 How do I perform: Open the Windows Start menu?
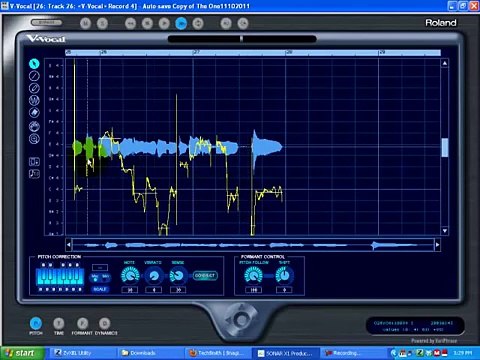pyautogui.click(x=22, y=353)
